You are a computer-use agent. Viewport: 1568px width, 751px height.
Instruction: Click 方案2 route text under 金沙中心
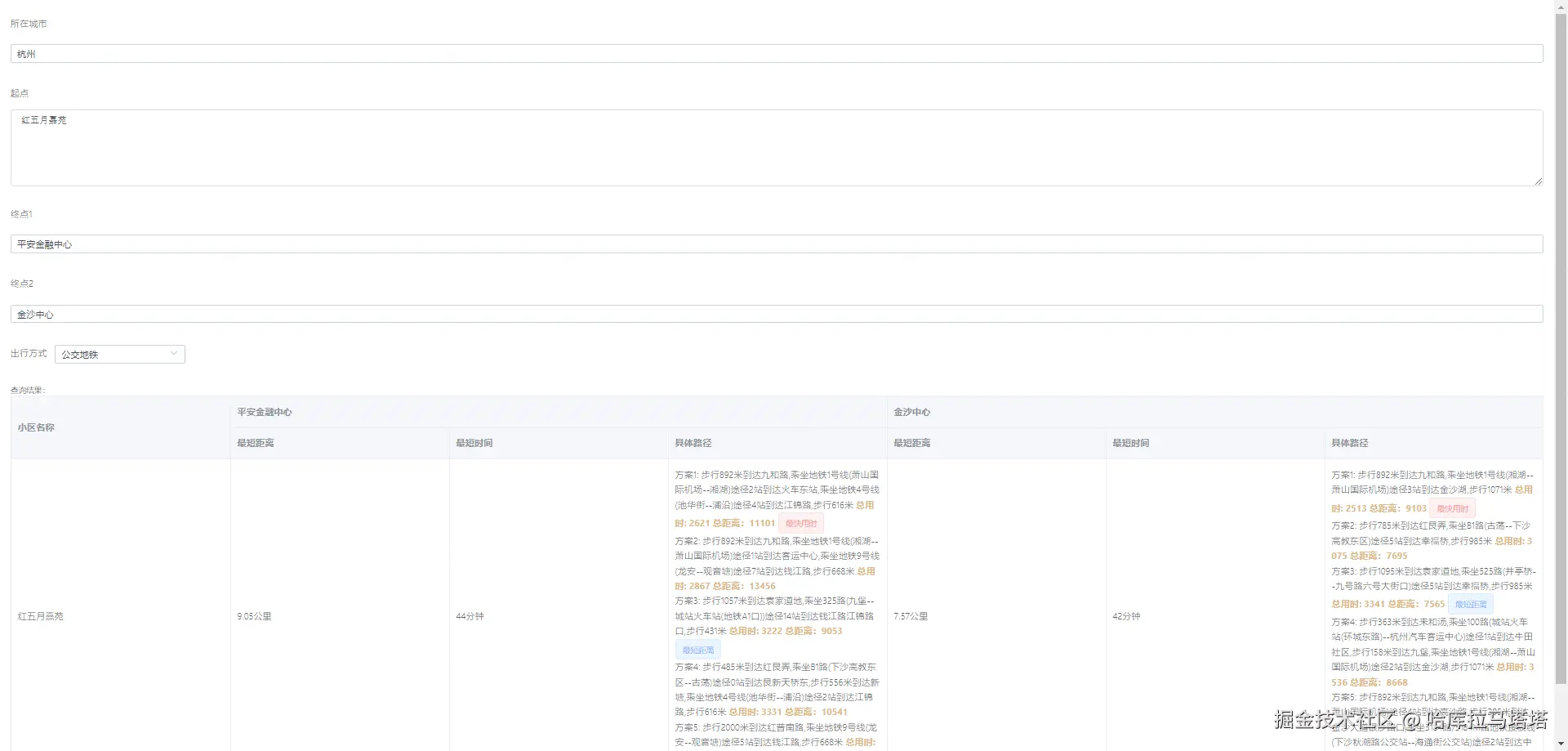1433,540
